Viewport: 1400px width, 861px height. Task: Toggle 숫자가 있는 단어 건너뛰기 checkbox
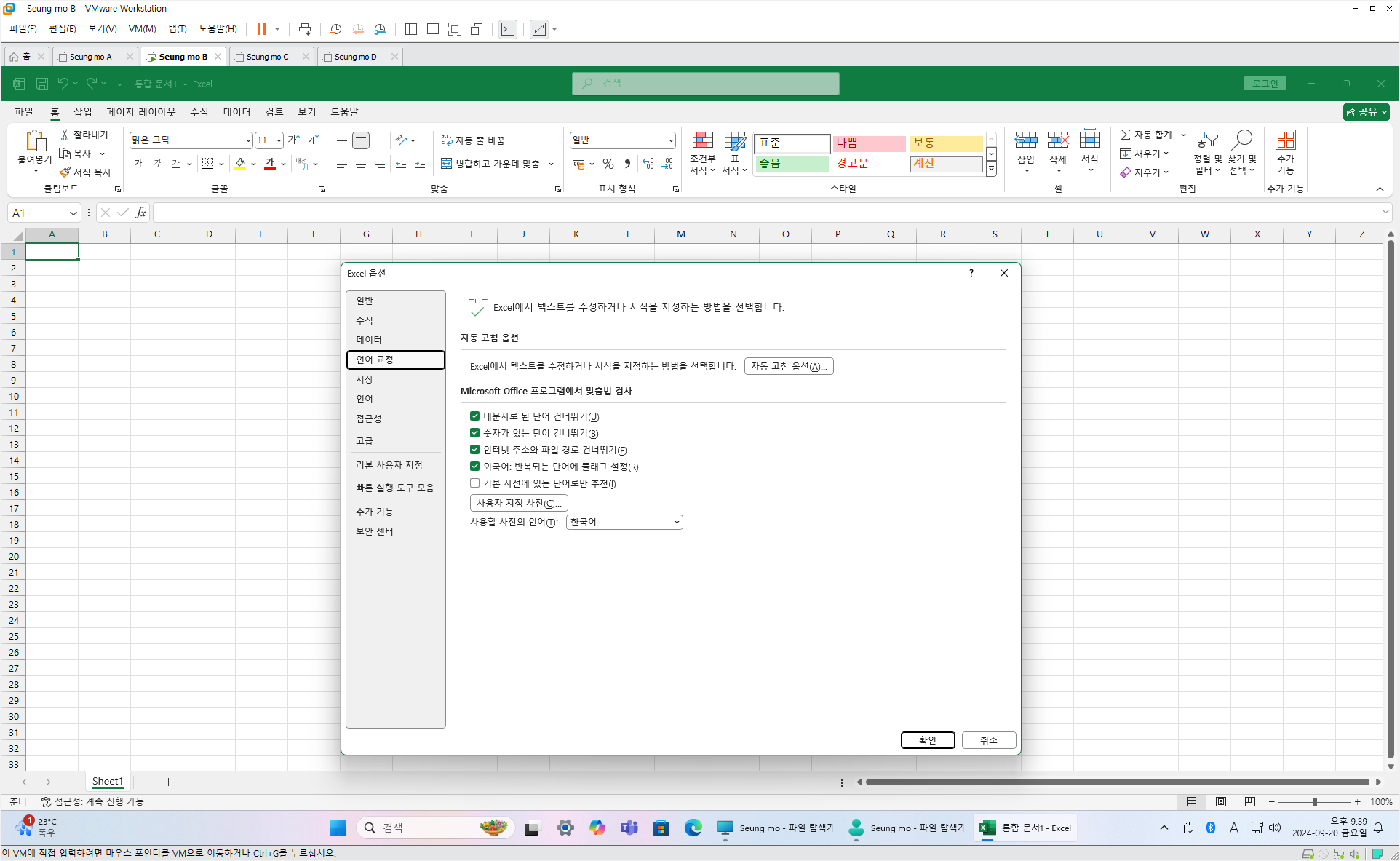[x=474, y=433]
